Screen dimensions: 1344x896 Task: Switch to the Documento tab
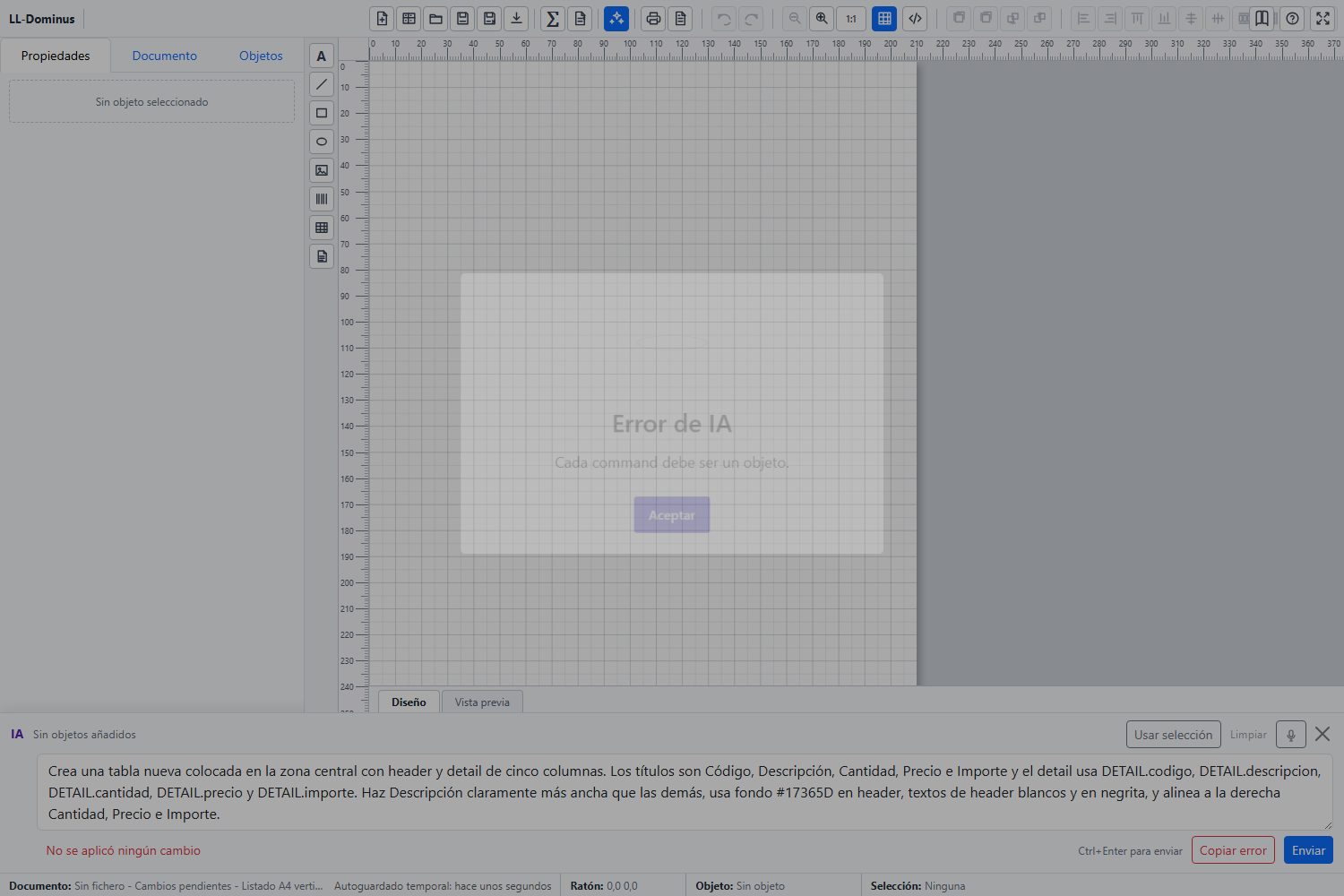pyautogui.click(x=165, y=56)
